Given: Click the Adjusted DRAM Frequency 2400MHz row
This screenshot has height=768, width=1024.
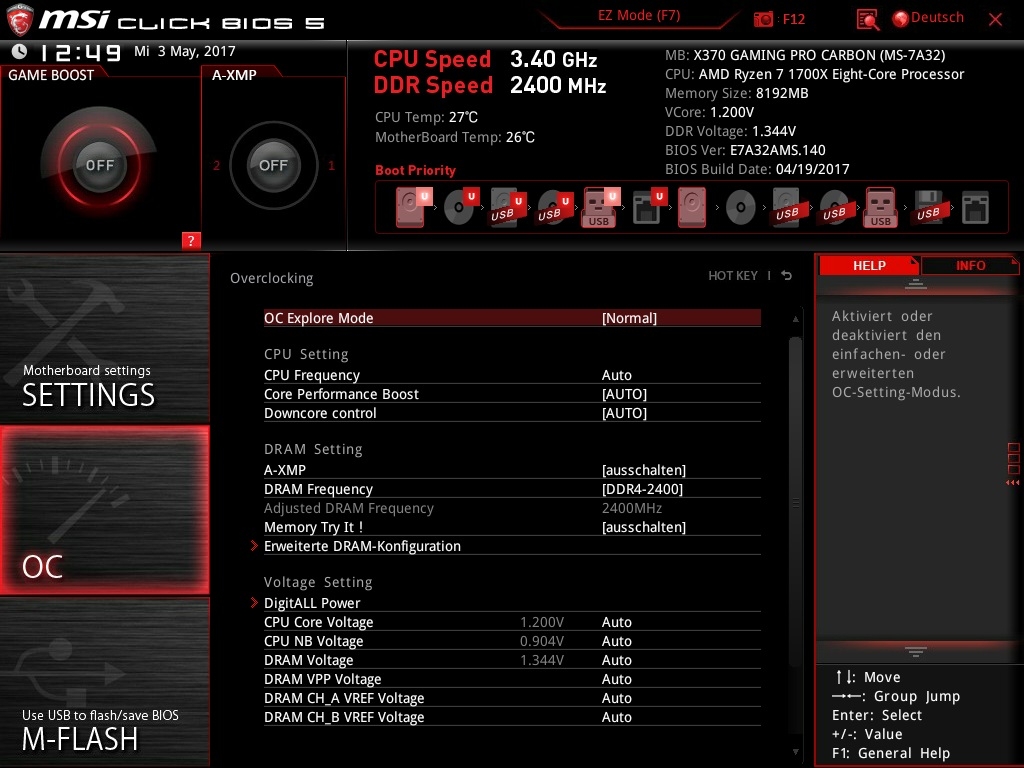Looking at the screenshot, I should click(512, 508).
